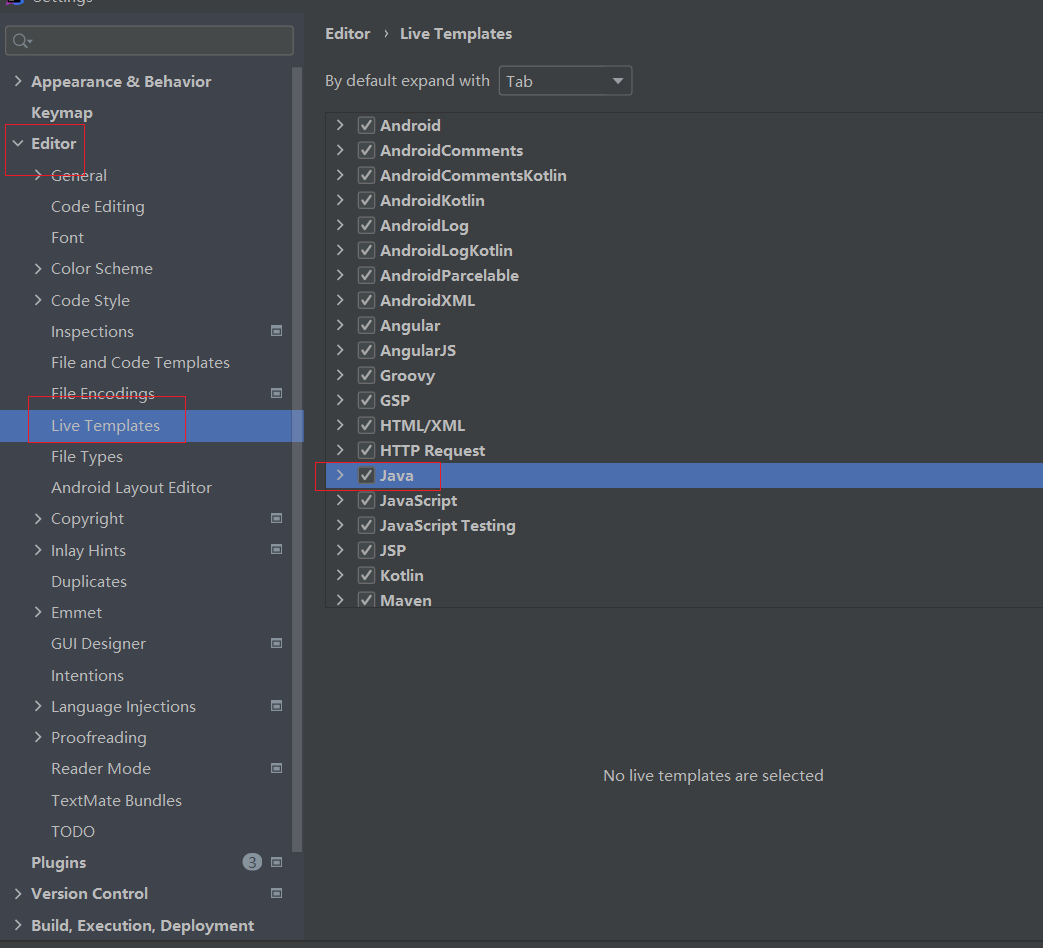
Task: Click the project-level icon beside Language Injections
Action: point(277,706)
